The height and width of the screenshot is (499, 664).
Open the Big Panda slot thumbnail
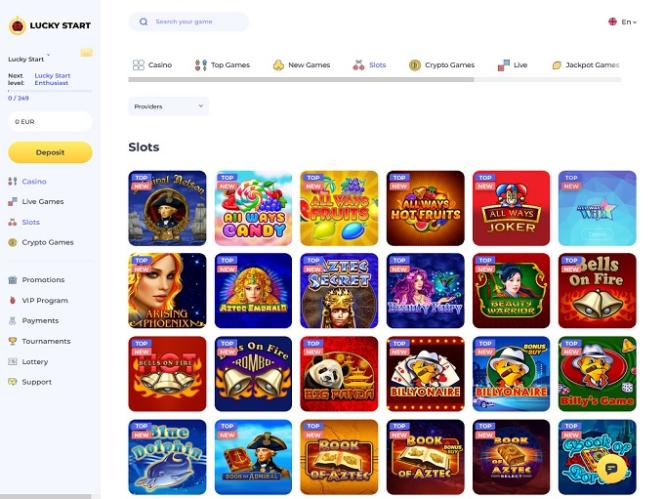pyautogui.click(x=339, y=374)
